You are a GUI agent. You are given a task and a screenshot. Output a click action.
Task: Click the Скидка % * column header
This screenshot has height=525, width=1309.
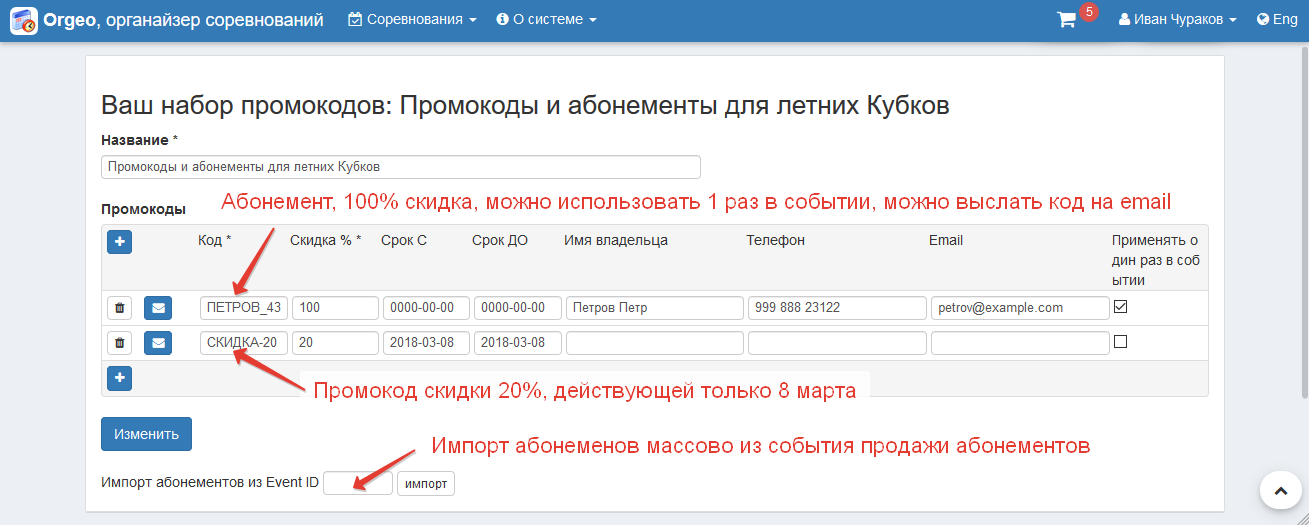(x=326, y=240)
